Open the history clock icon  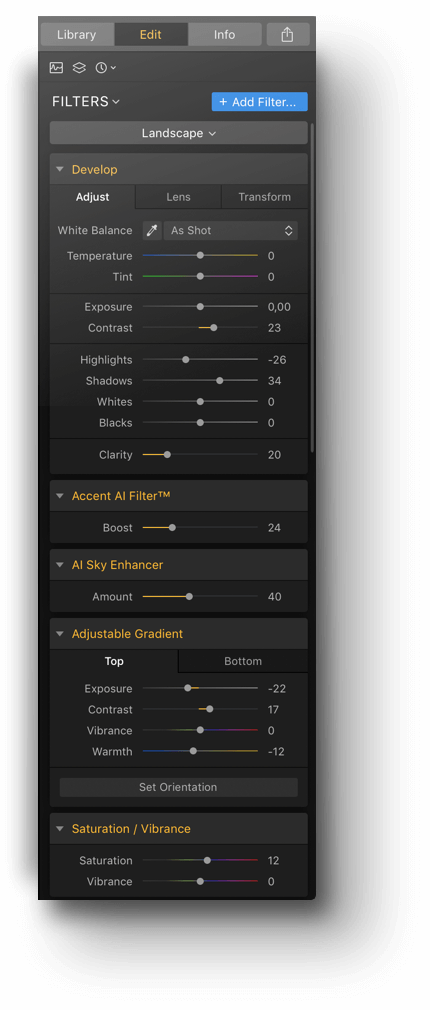[105, 68]
